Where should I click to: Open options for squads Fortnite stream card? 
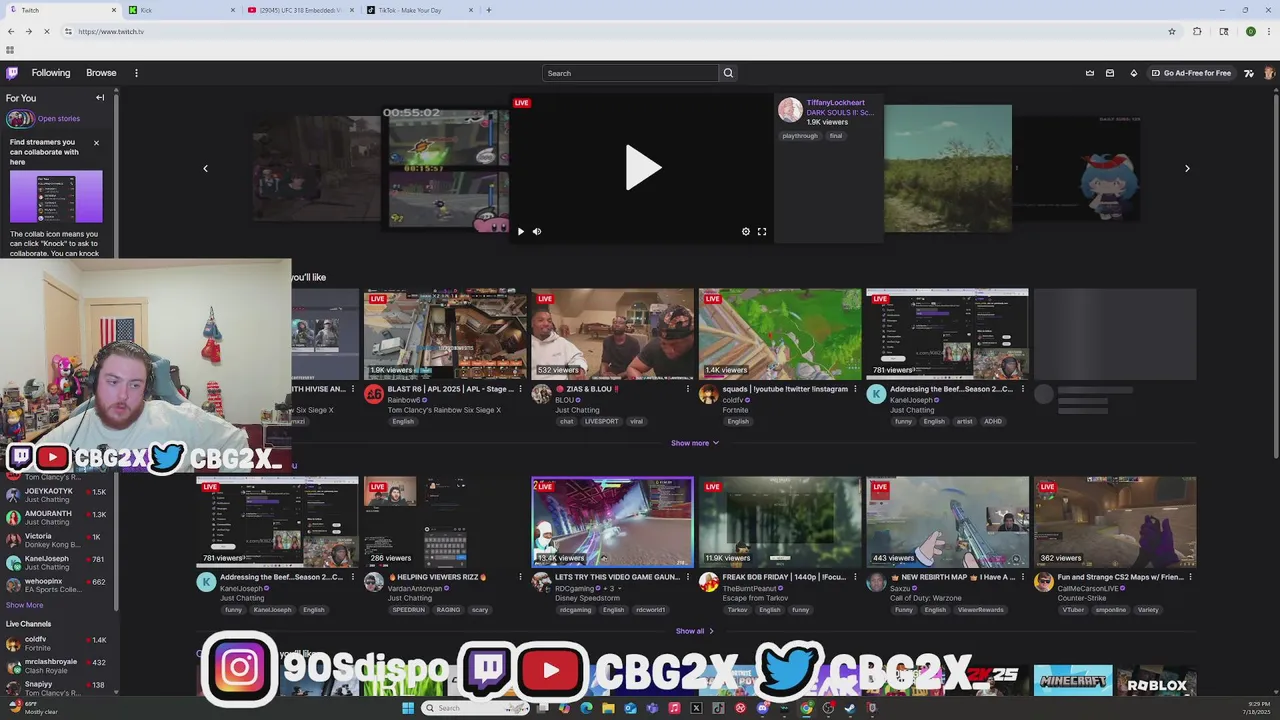855,389
